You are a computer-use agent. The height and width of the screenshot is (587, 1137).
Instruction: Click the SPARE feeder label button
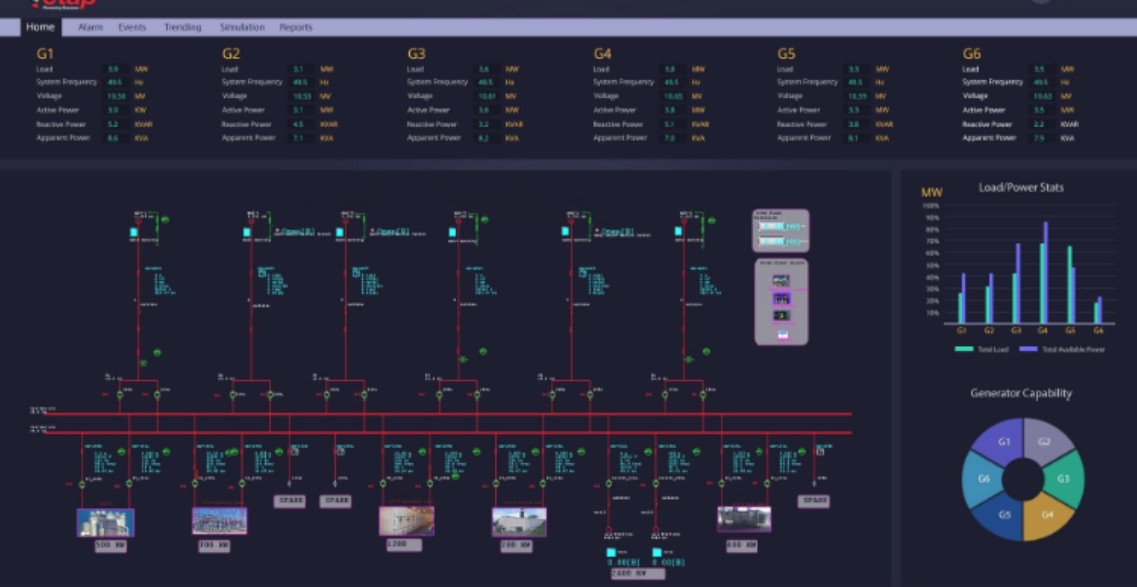tap(289, 501)
